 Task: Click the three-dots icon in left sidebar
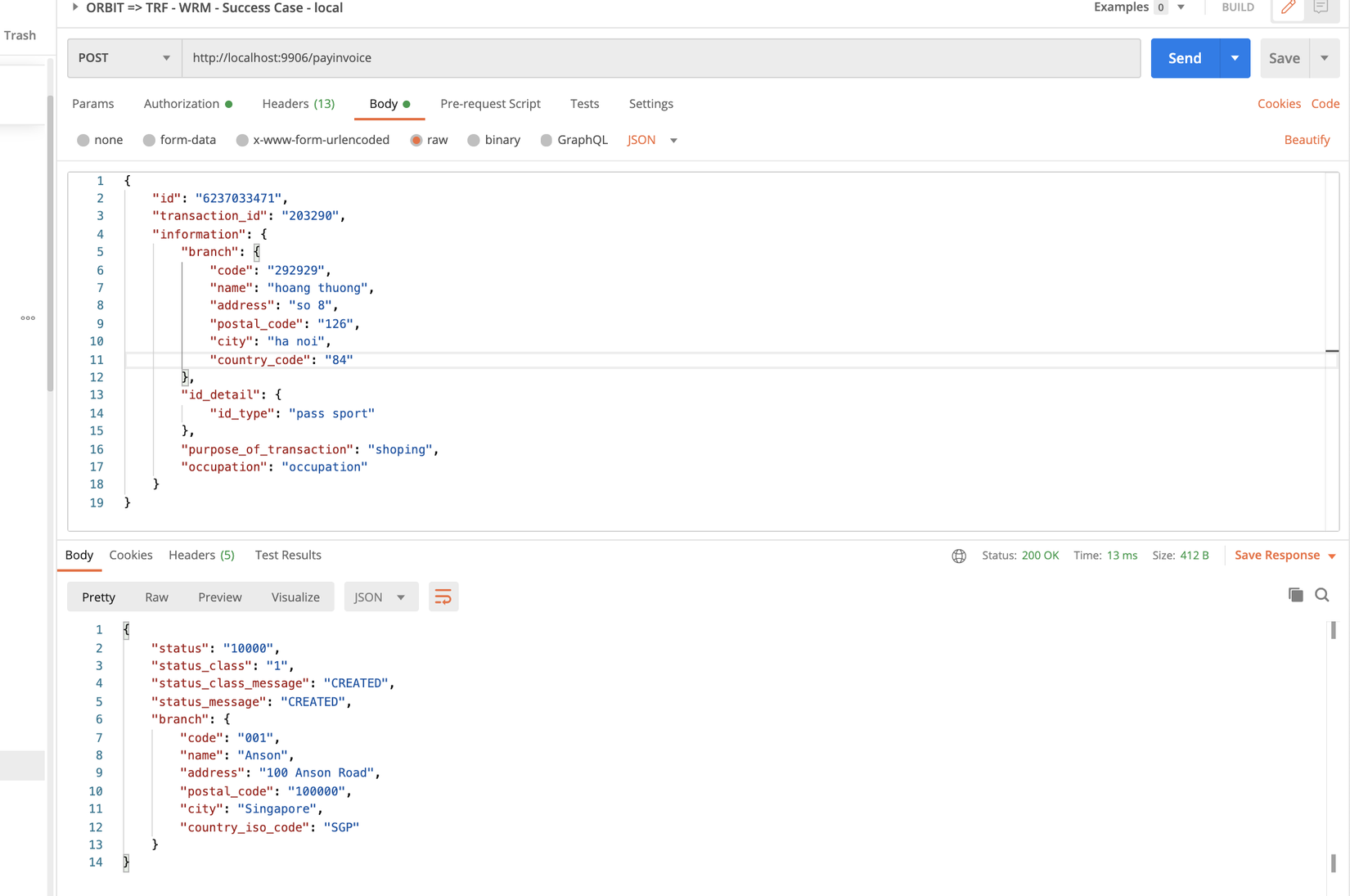[28, 318]
